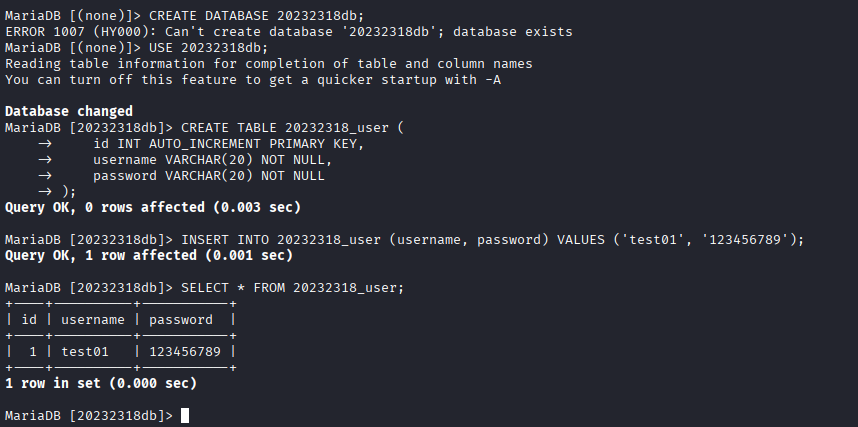
Task: Click the 'id INT AUTO_INCREMENT PRIMARY KEY' line
Action: [x=228, y=143]
